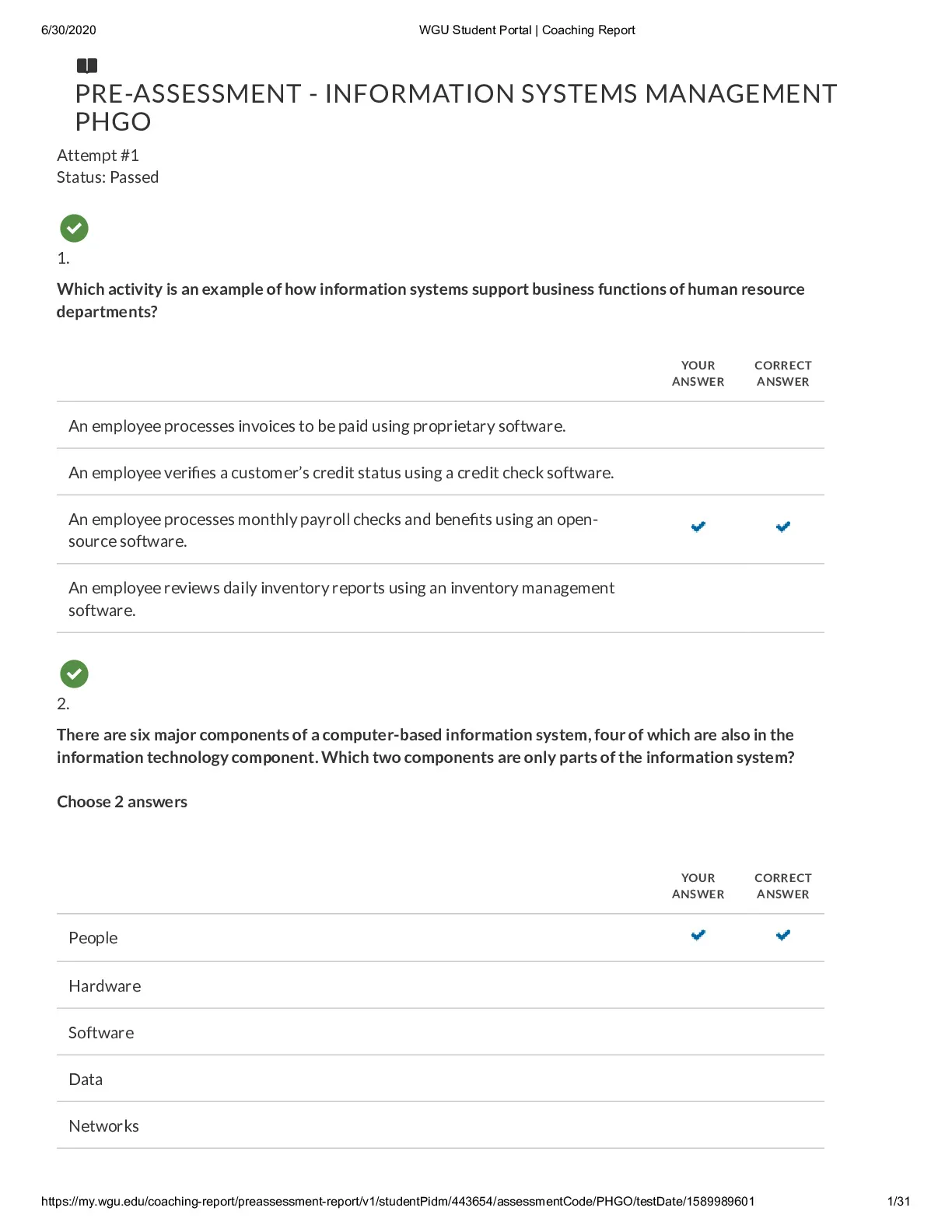Select the inventory management software answer row
The image size is (952, 1232).
point(440,599)
